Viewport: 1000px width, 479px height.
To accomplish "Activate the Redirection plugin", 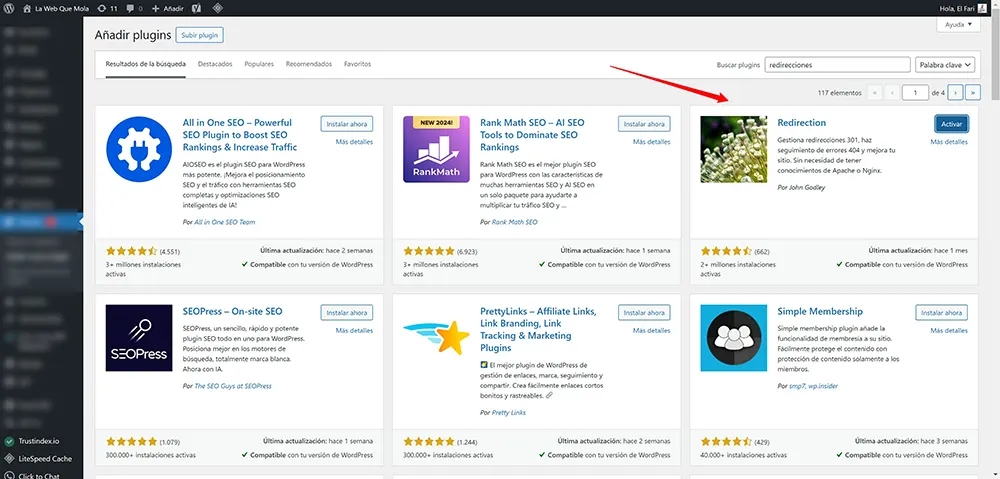I will pyautogui.click(x=951, y=124).
